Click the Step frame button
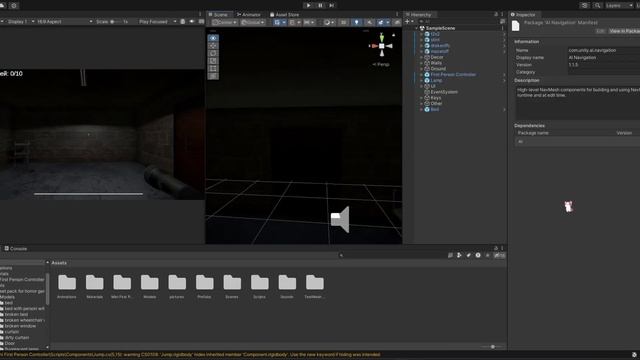640x360 pixels. (x=332, y=5)
